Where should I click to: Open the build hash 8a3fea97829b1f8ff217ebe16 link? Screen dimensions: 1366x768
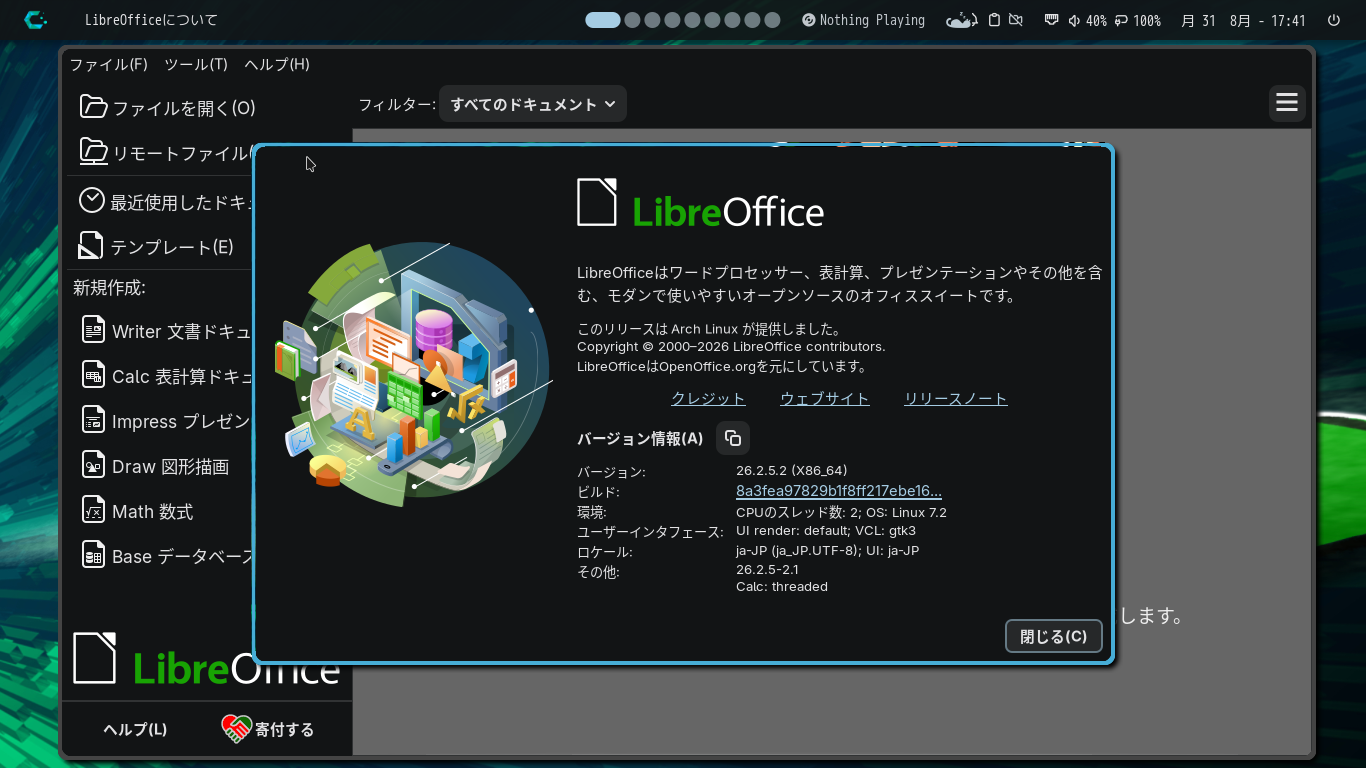839,491
